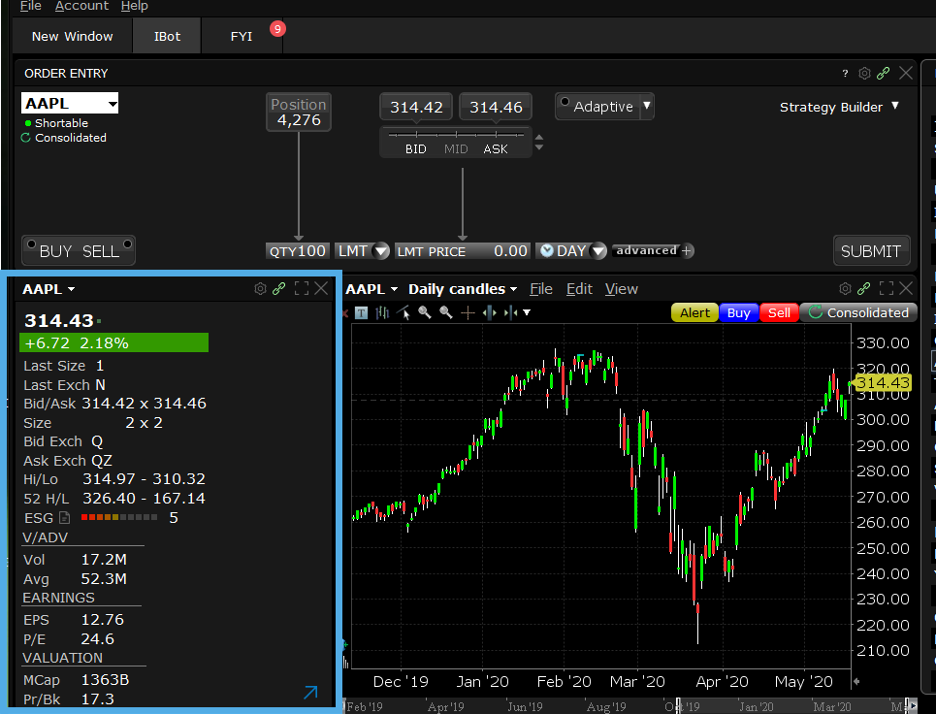Select the BUY radio button

pyautogui.click(x=32, y=244)
